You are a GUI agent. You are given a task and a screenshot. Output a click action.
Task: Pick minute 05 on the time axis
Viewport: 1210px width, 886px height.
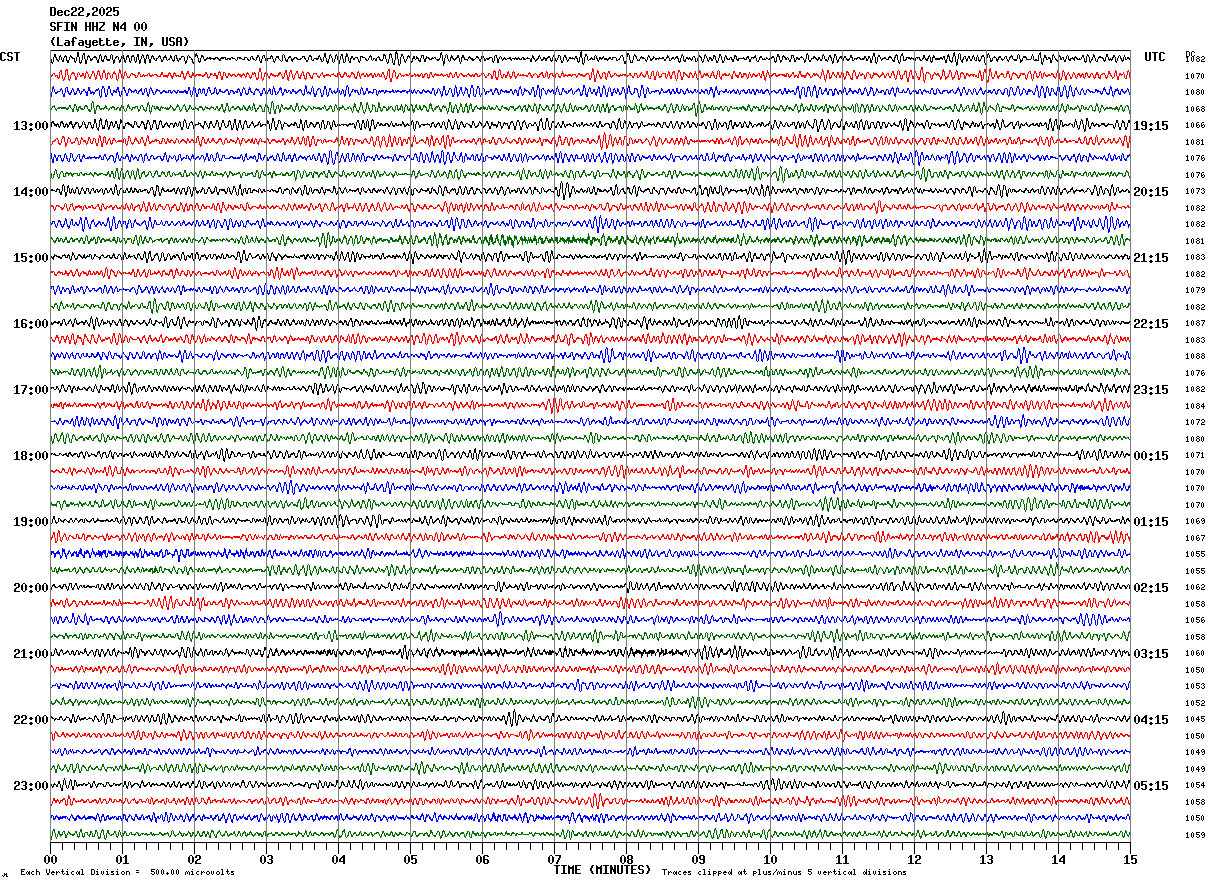pos(410,859)
